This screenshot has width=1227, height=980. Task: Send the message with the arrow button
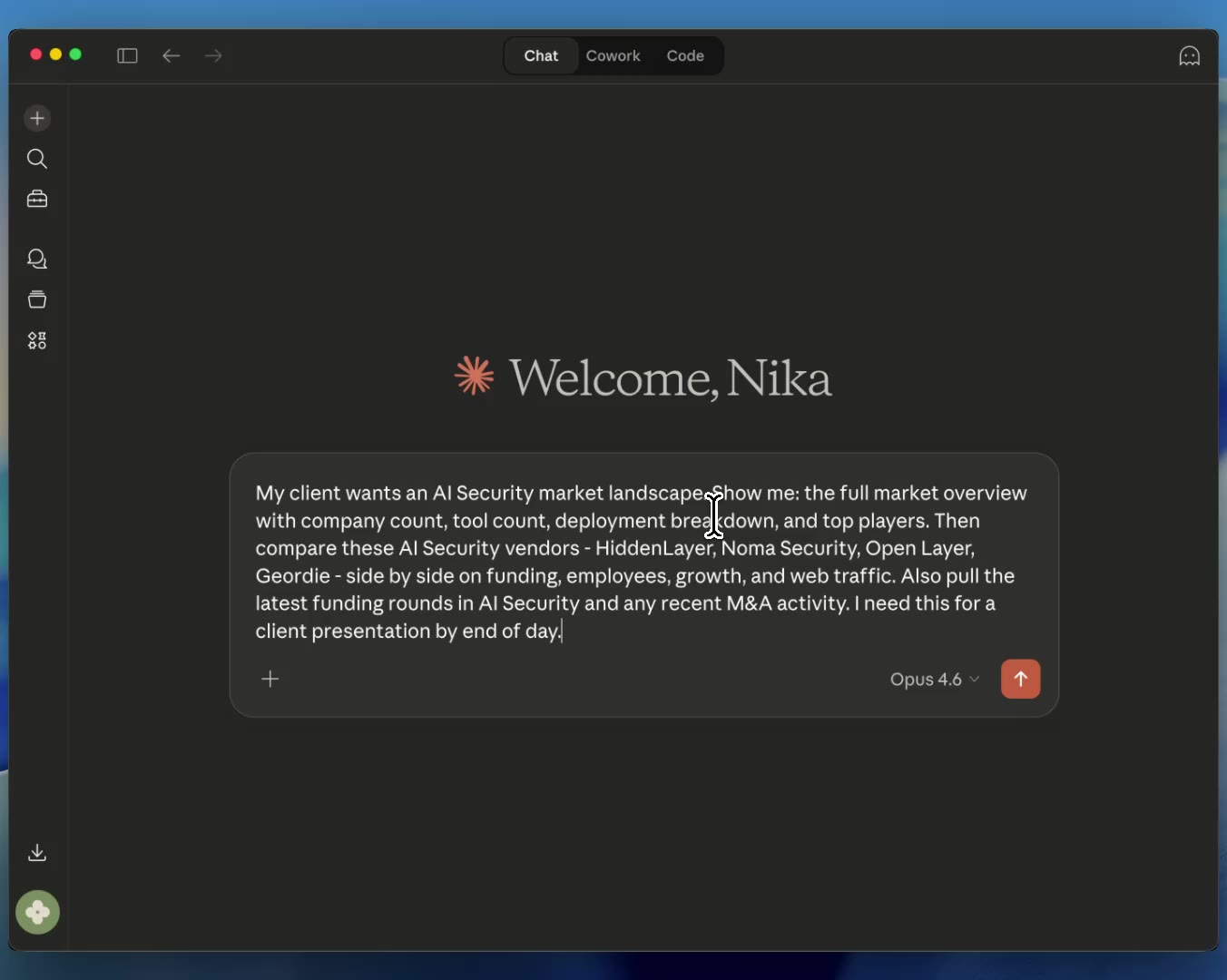click(x=1020, y=679)
